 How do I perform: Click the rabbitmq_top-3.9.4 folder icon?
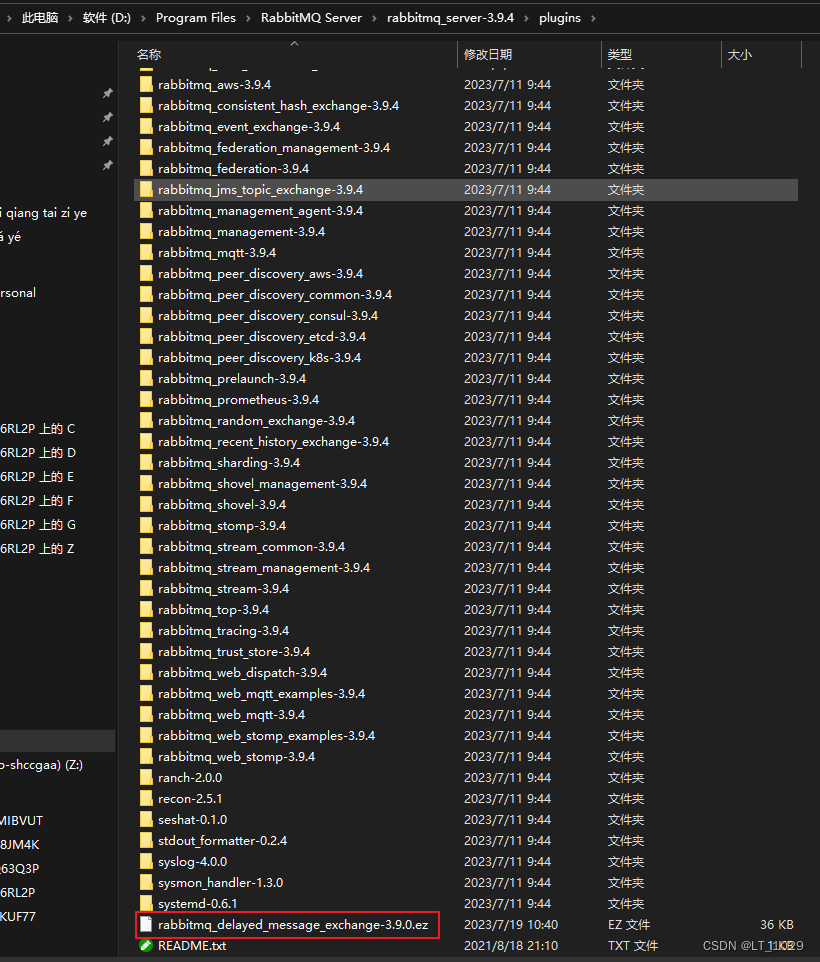point(146,610)
